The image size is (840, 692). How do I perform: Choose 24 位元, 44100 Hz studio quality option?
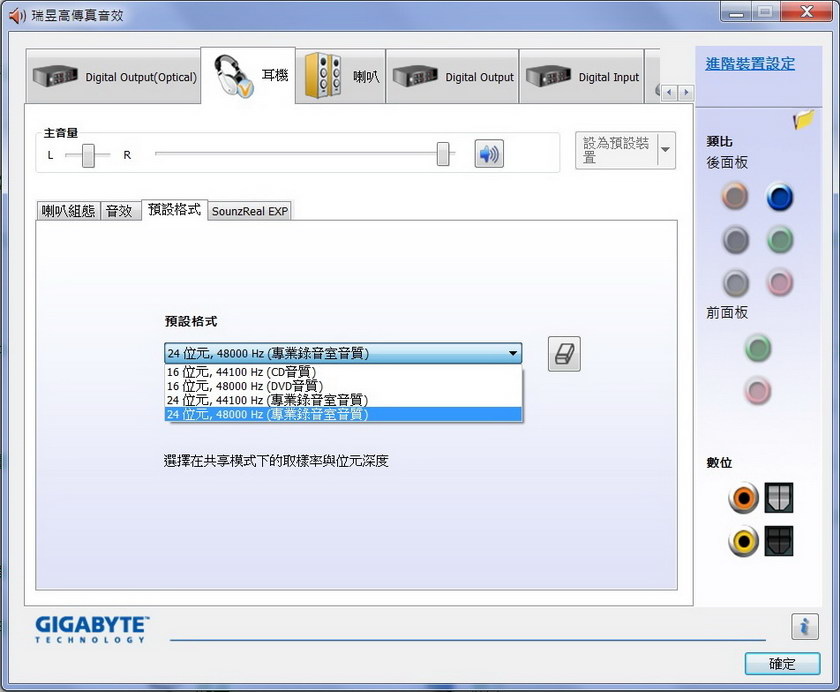click(x=343, y=400)
